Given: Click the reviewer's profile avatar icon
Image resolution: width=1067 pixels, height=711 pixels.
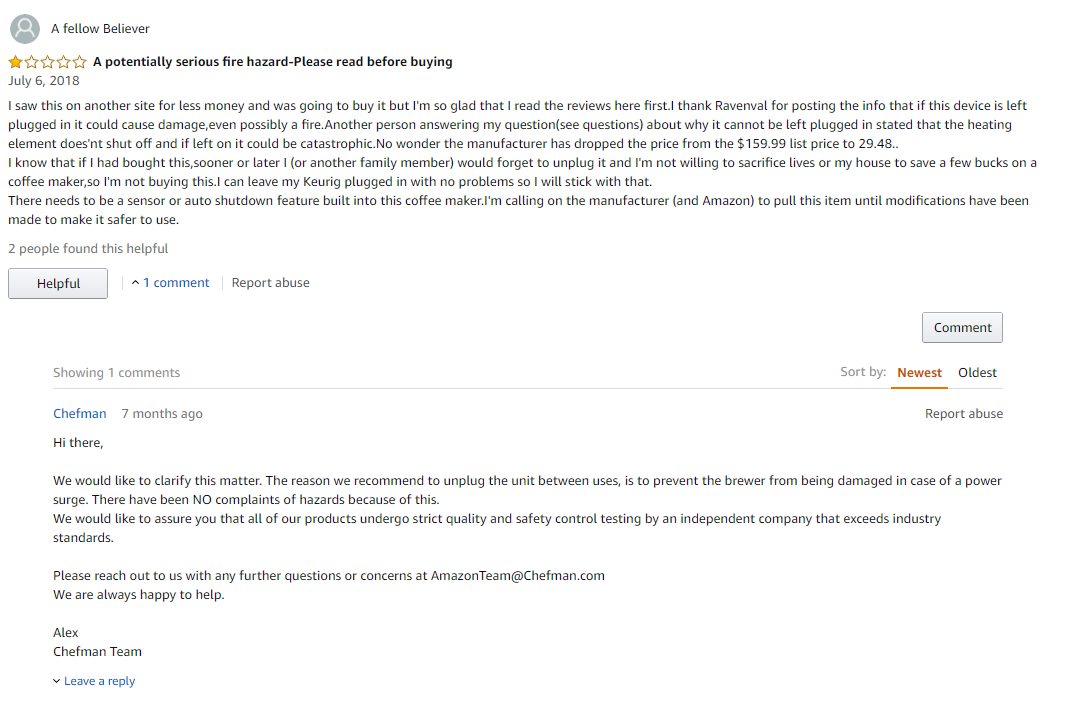Looking at the screenshot, I should pyautogui.click(x=24, y=29).
